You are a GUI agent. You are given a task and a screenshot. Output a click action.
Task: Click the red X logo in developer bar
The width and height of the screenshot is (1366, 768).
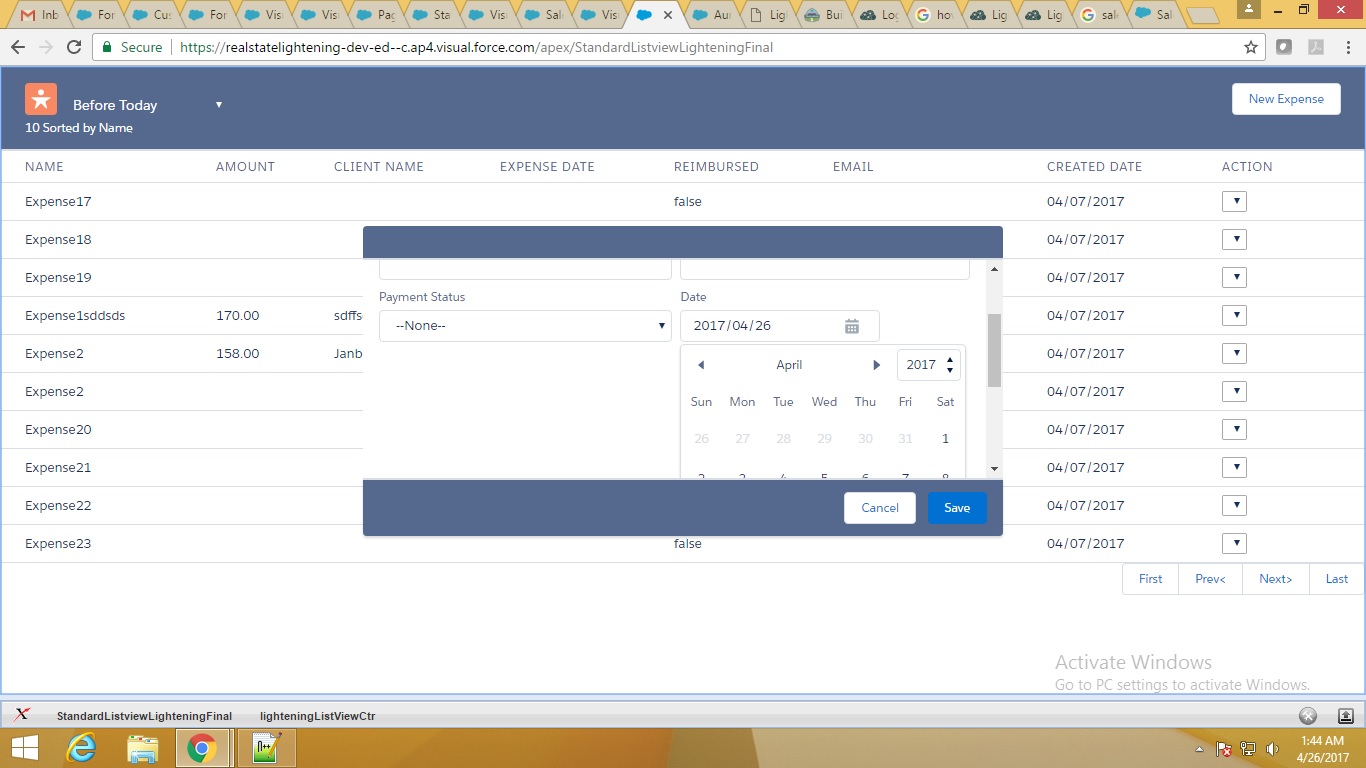(21, 714)
